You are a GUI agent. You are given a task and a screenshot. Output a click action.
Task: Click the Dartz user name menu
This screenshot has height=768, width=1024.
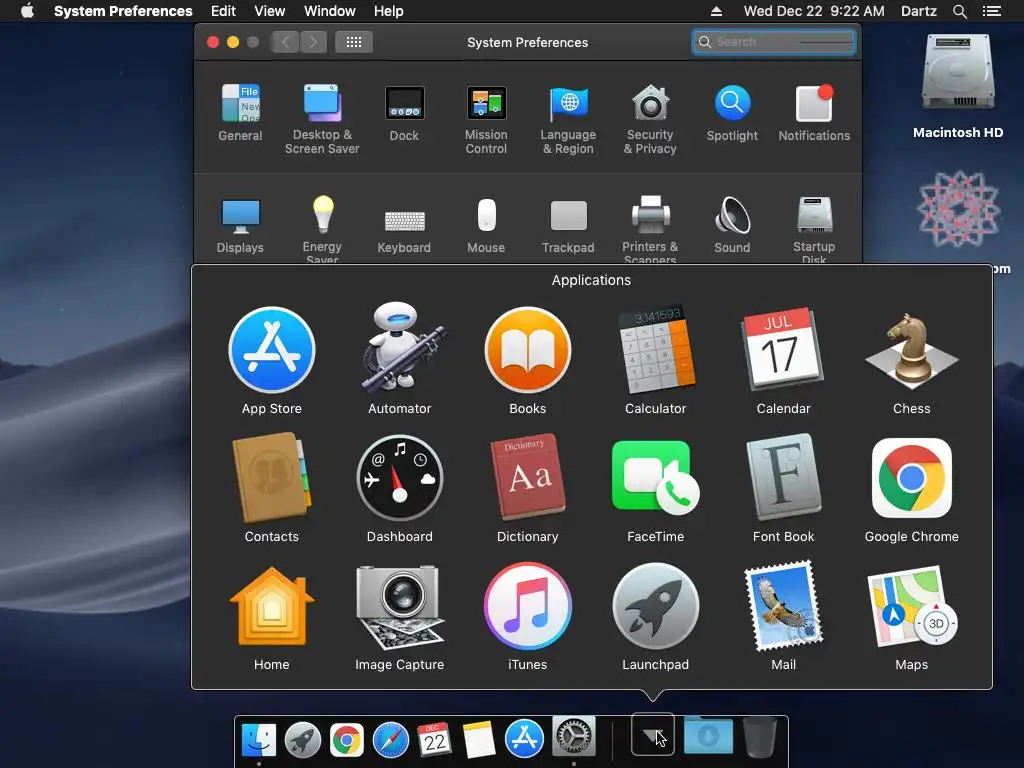pyautogui.click(x=919, y=11)
